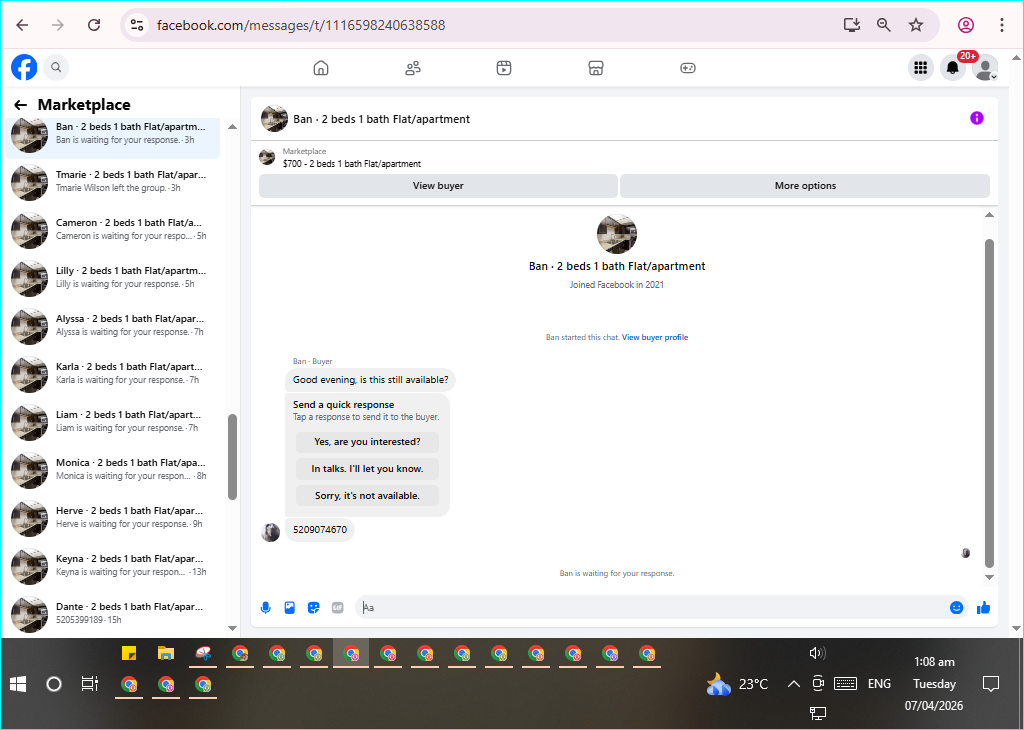Viewport: 1024px width, 730px height.
Task: Open the Keyna conversation in the list
Action: 112,566
